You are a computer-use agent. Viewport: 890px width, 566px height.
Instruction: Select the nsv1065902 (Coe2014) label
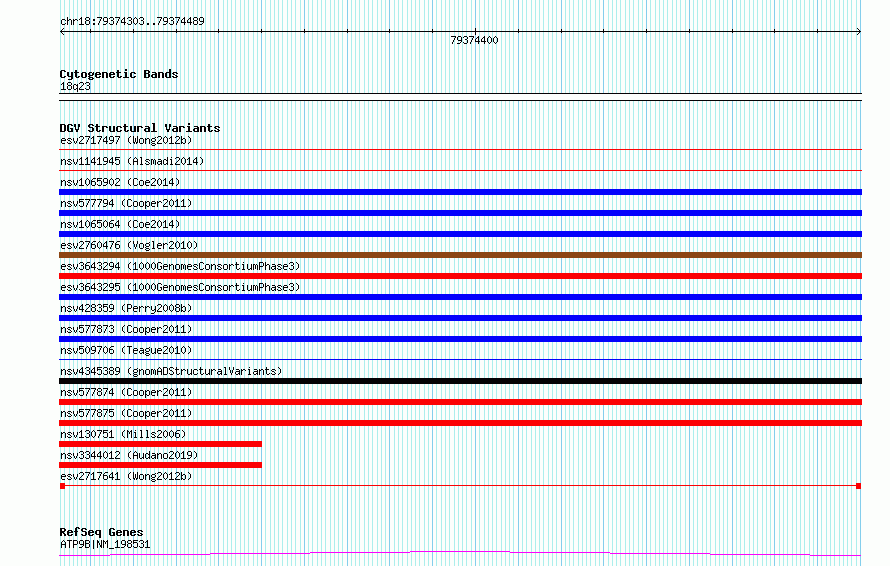[120, 182]
